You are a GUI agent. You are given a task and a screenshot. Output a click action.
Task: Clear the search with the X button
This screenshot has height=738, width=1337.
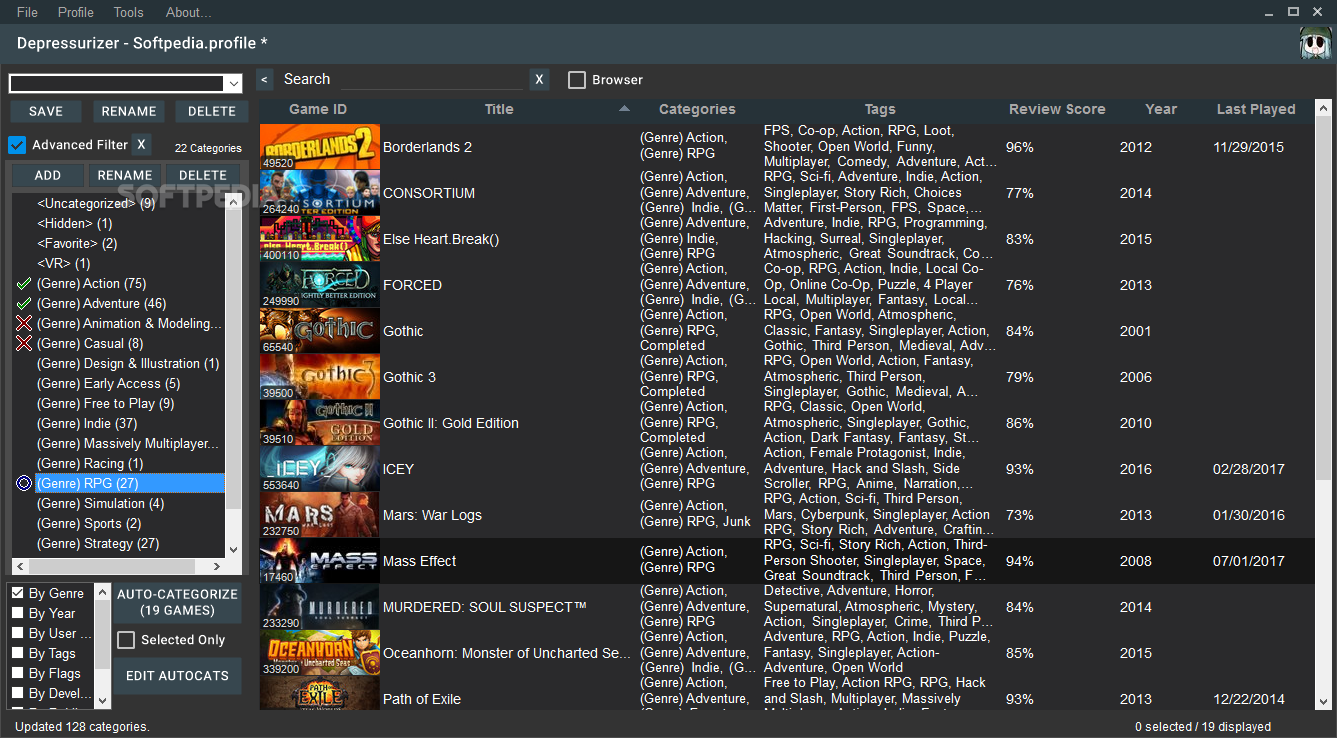pos(539,80)
